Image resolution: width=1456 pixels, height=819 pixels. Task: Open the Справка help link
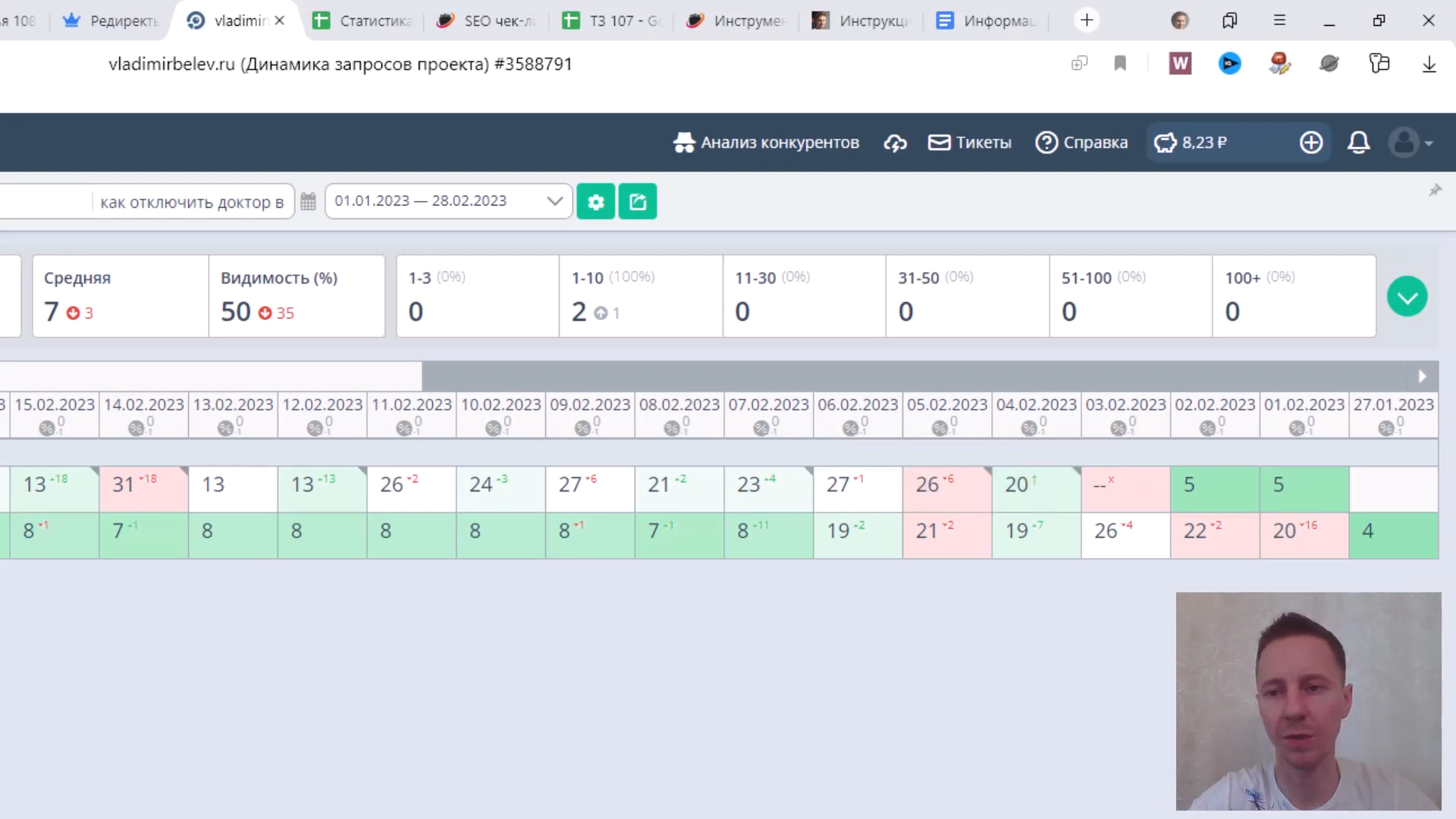(x=1081, y=143)
